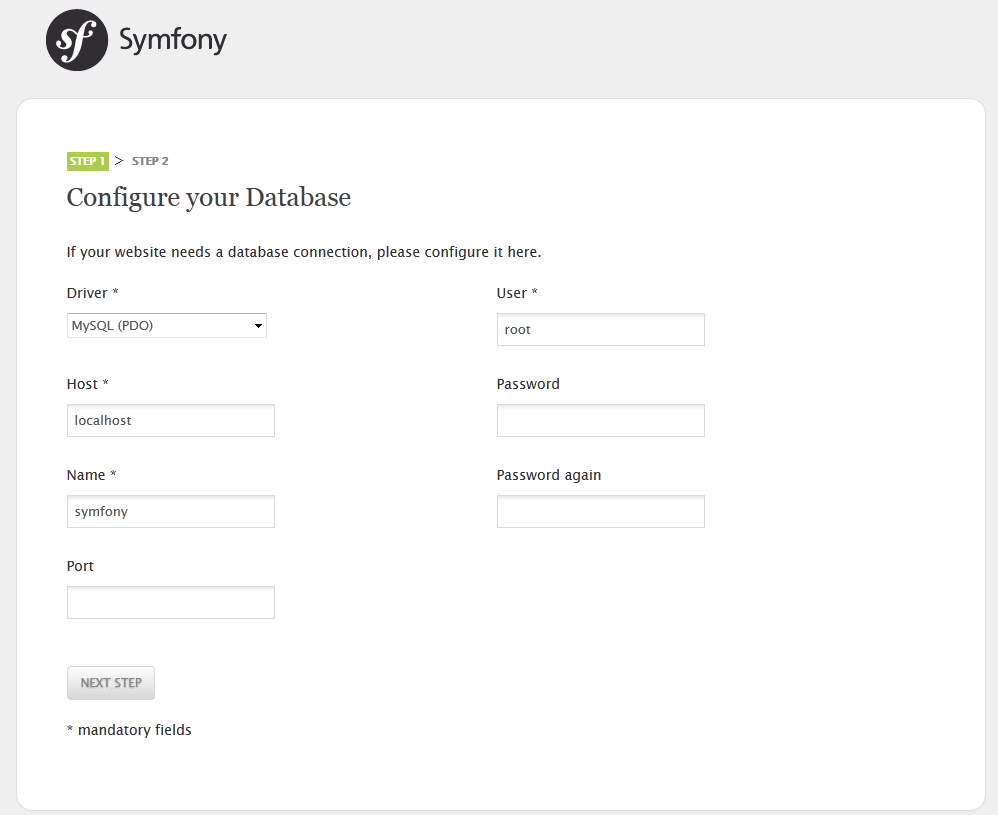Image resolution: width=998 pixels, height=815 pixels.
Task: Click the mandatory fields footnote text
Action: click(129, 730)
